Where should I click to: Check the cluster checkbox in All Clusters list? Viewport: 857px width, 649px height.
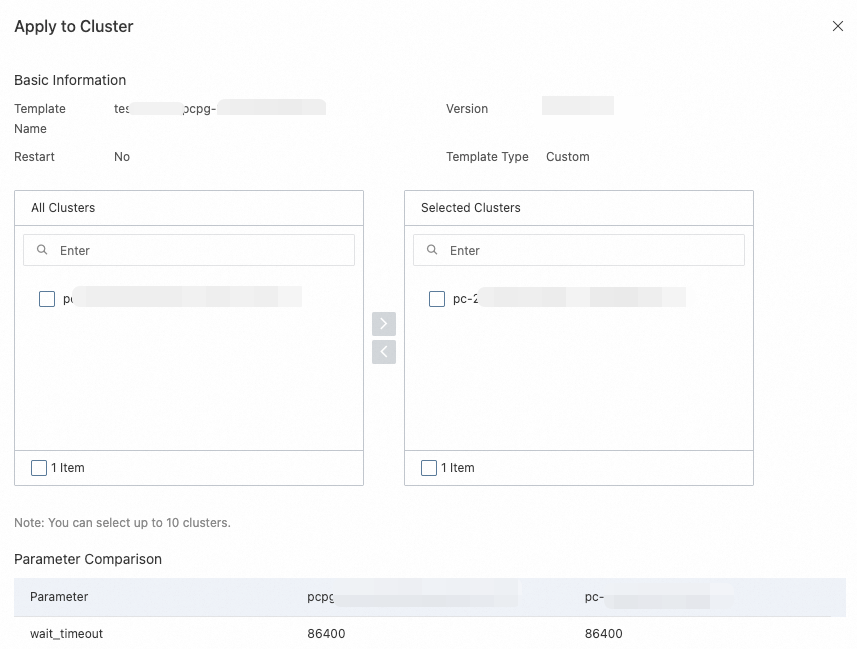[x=47, y=298]
